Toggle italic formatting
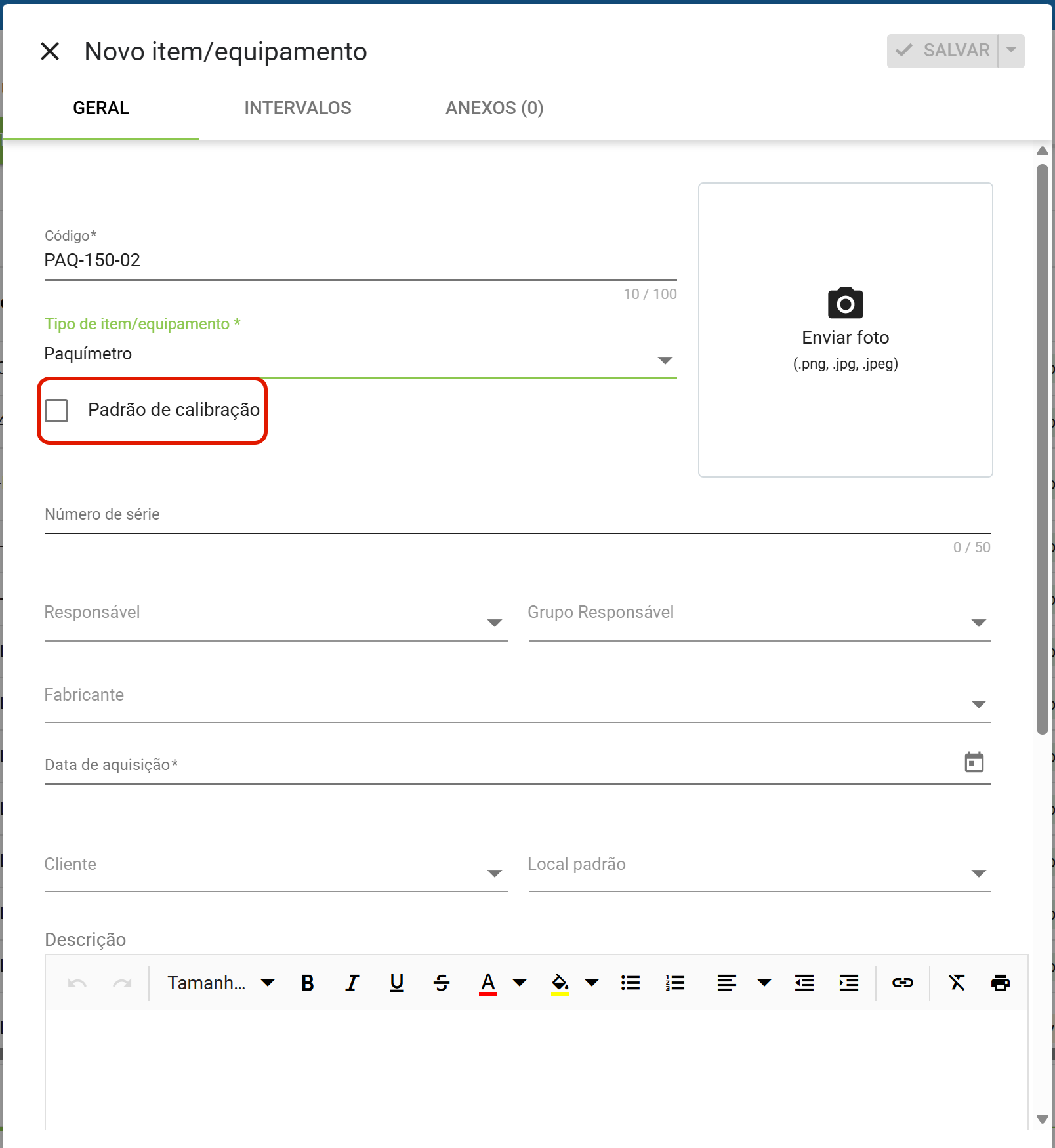This screenshot has width=1055, height=1148. [352, 983]
